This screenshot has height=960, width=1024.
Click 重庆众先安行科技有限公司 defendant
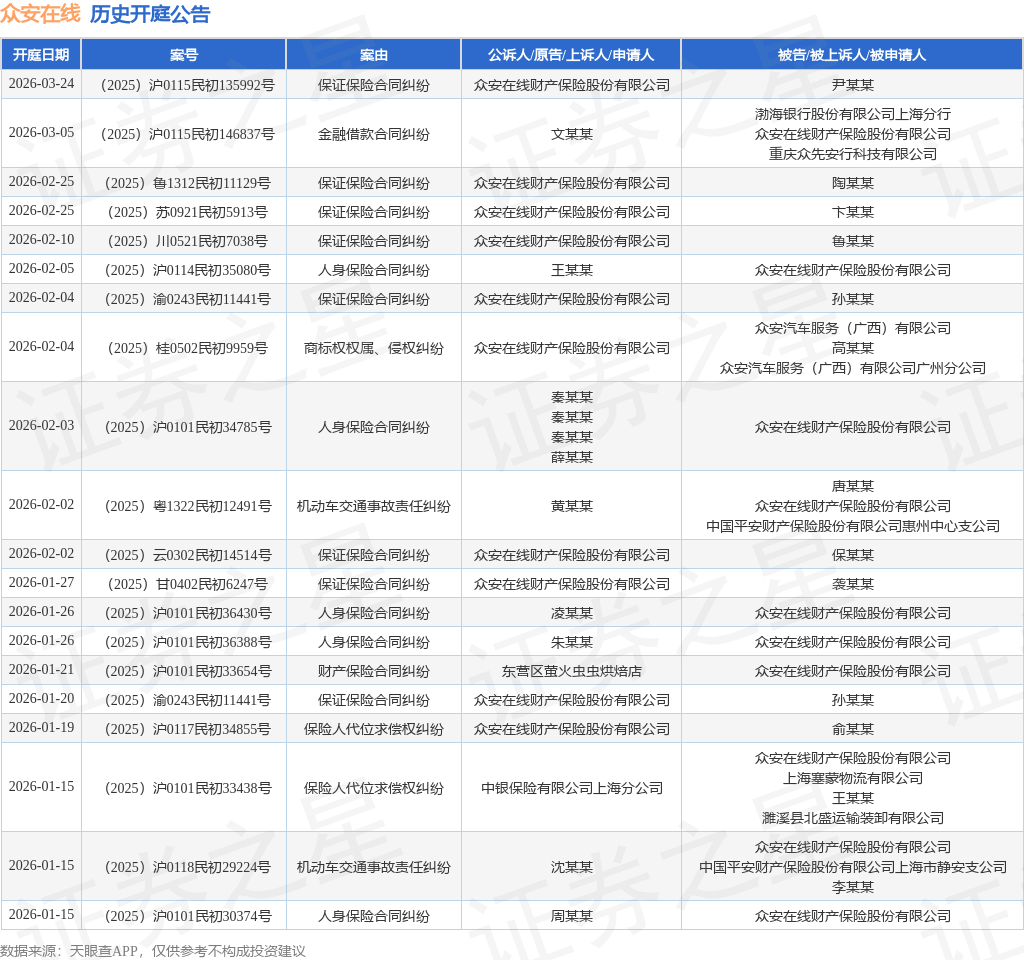(x=852, y=154)
